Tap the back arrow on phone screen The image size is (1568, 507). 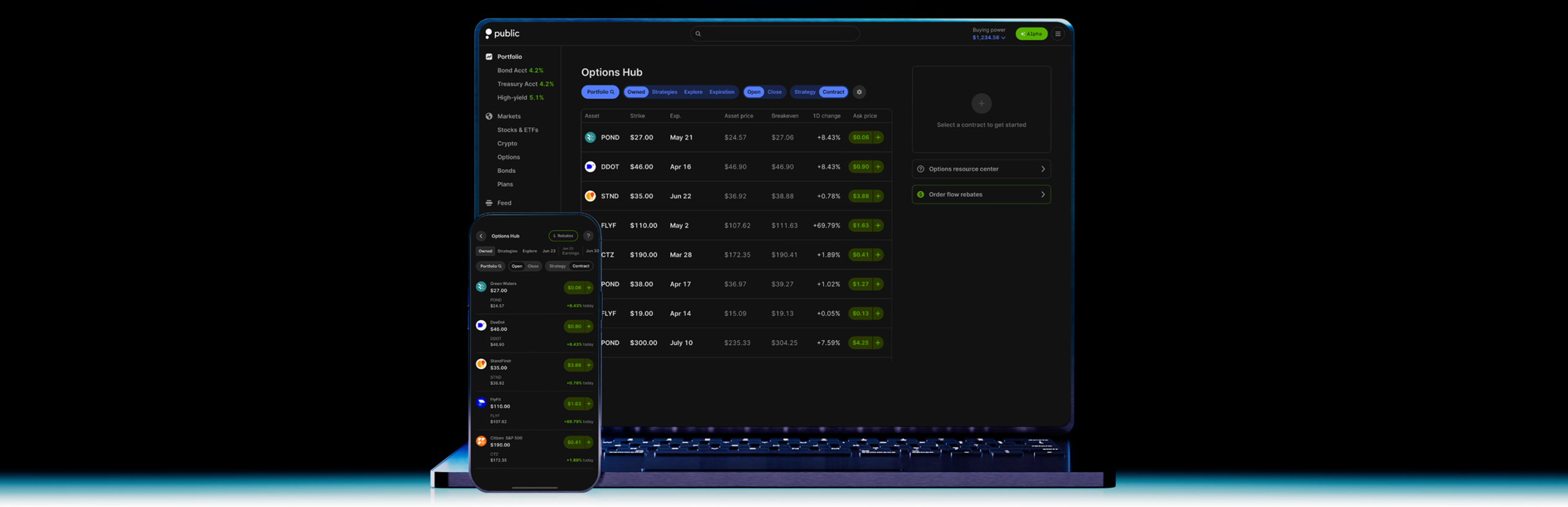(x=481, y=236)
